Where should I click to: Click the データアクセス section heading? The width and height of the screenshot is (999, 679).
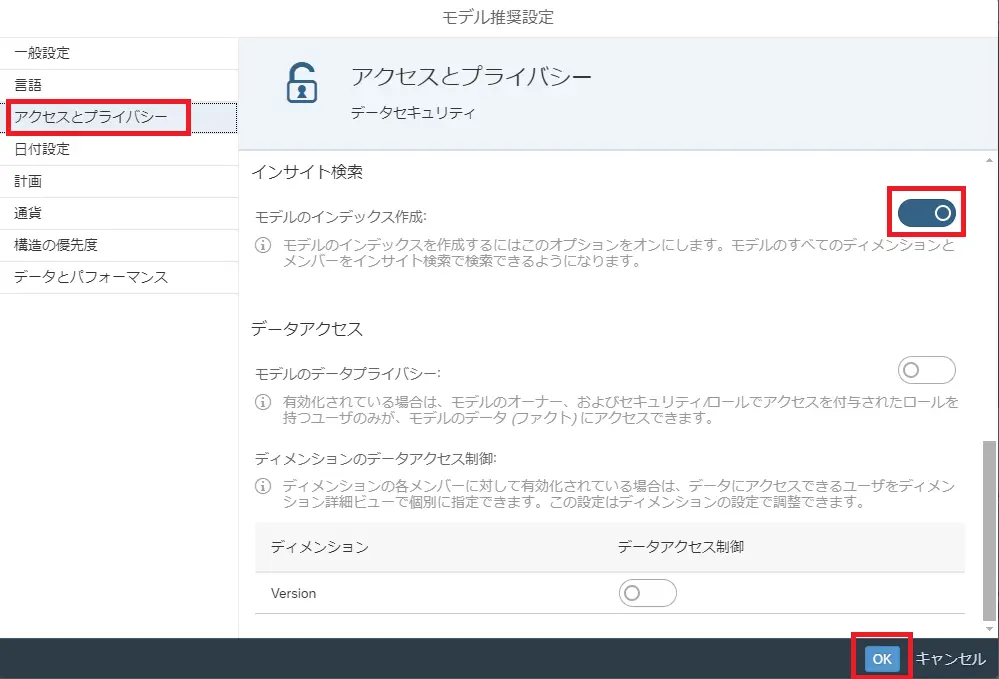[x=307, y=329]
